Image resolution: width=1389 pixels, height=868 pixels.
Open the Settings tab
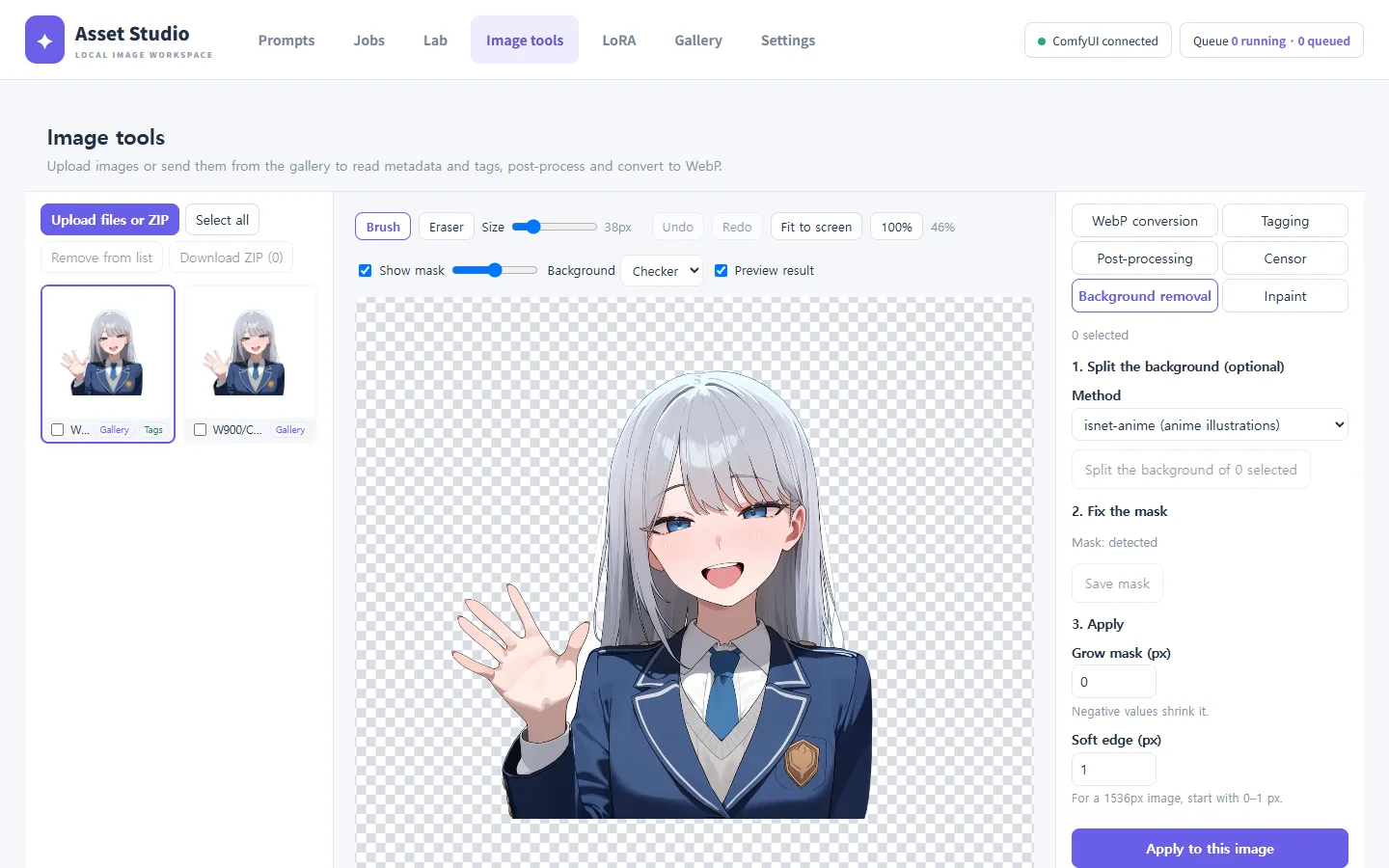click(x=788, y=41)
